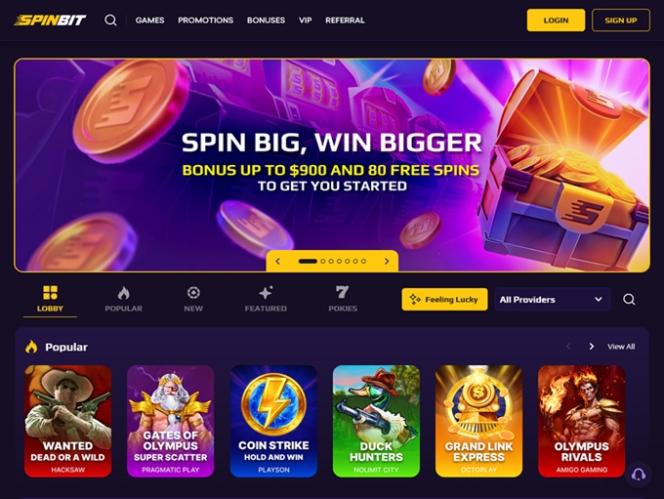Screen dimensions: 664x499
Task: Open the Promotions menu item
Action: [x=205, y=20]
